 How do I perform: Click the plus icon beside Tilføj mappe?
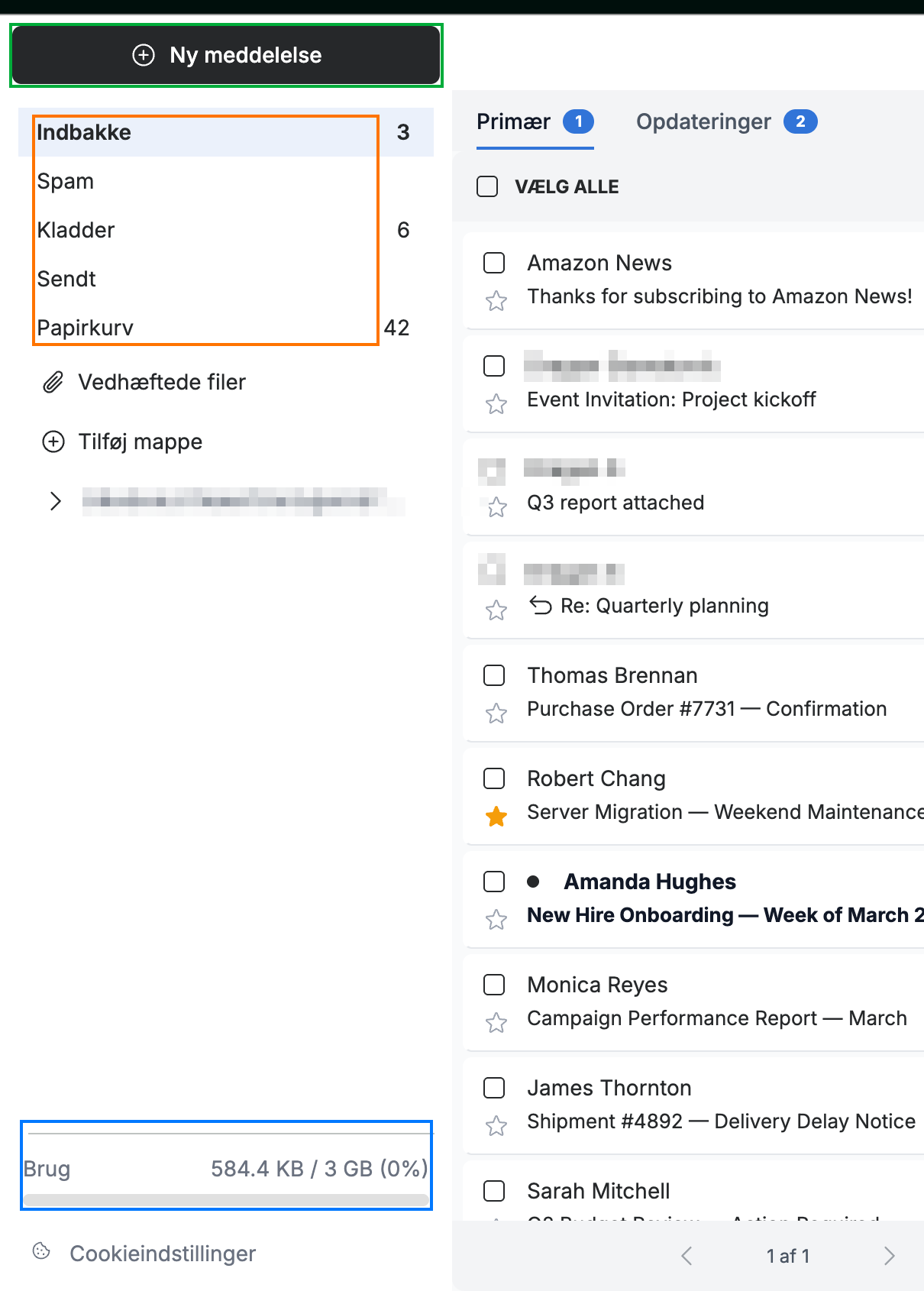[x=53, y=442]
